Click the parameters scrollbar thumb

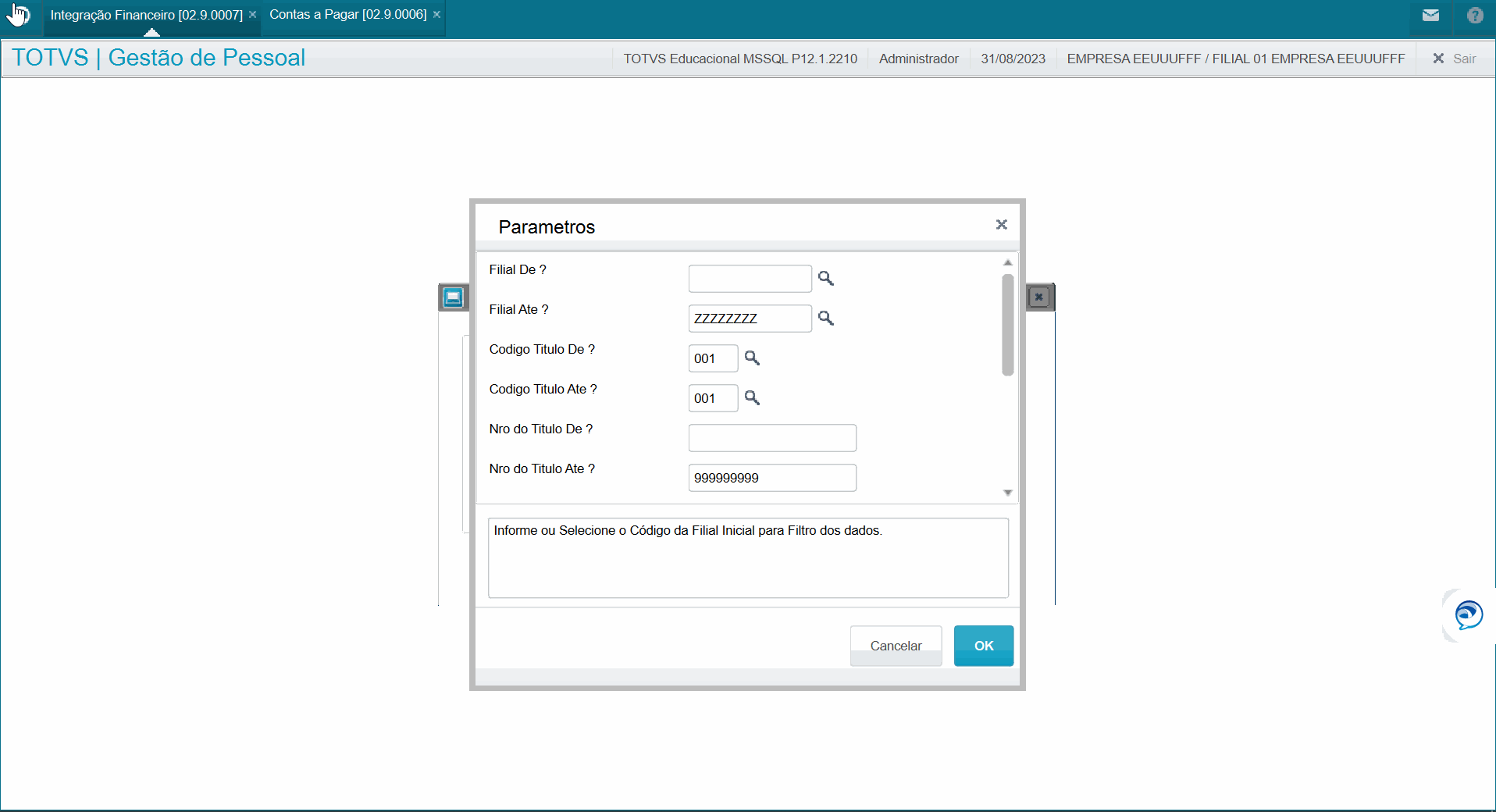click(1008, 325)
